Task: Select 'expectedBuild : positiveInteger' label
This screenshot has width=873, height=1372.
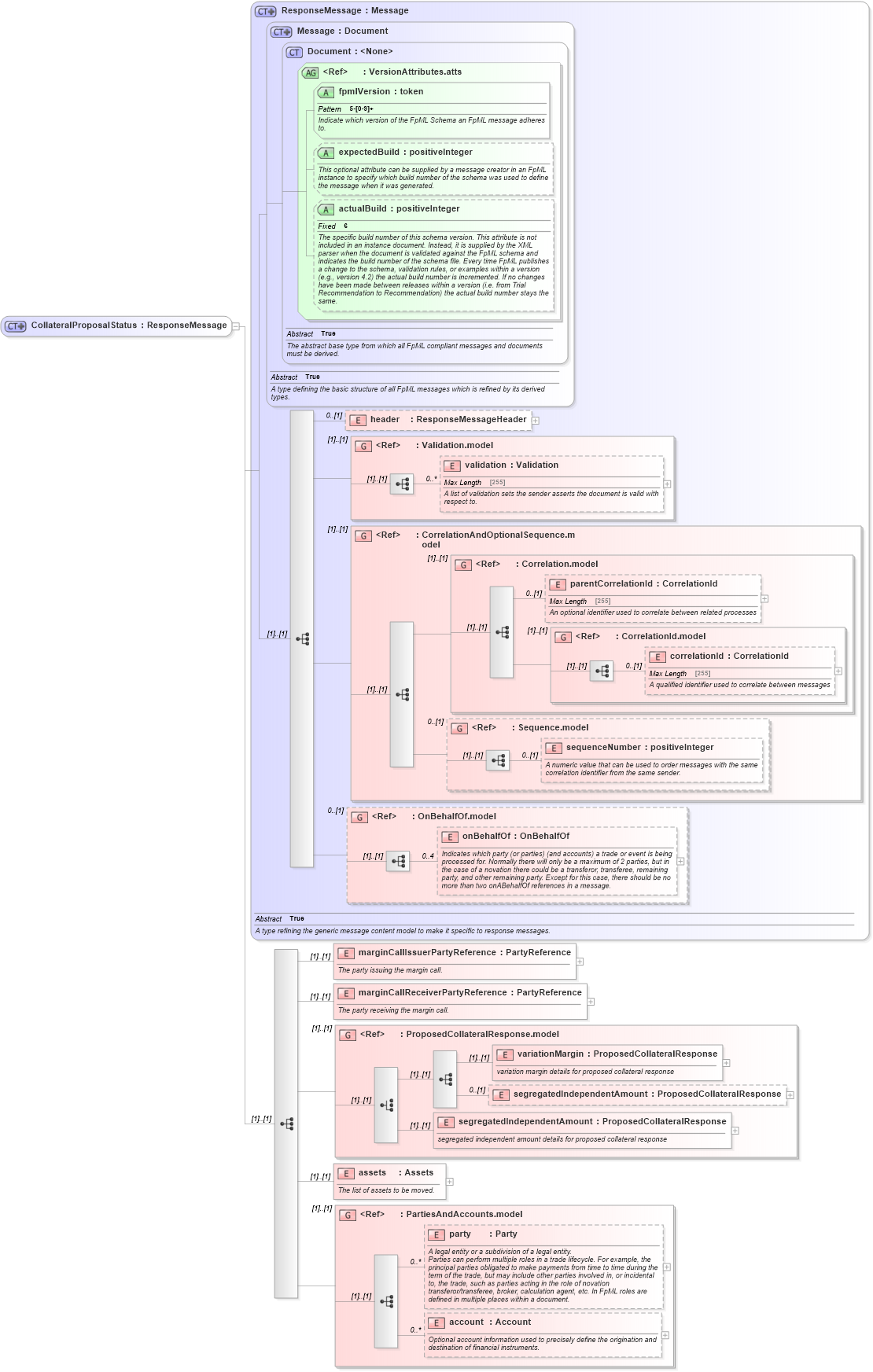Action: click(406, 153)
